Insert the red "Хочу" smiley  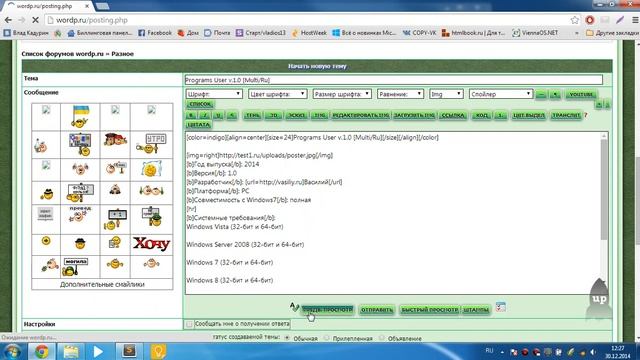pyautogui.click(x=151, y=244)
